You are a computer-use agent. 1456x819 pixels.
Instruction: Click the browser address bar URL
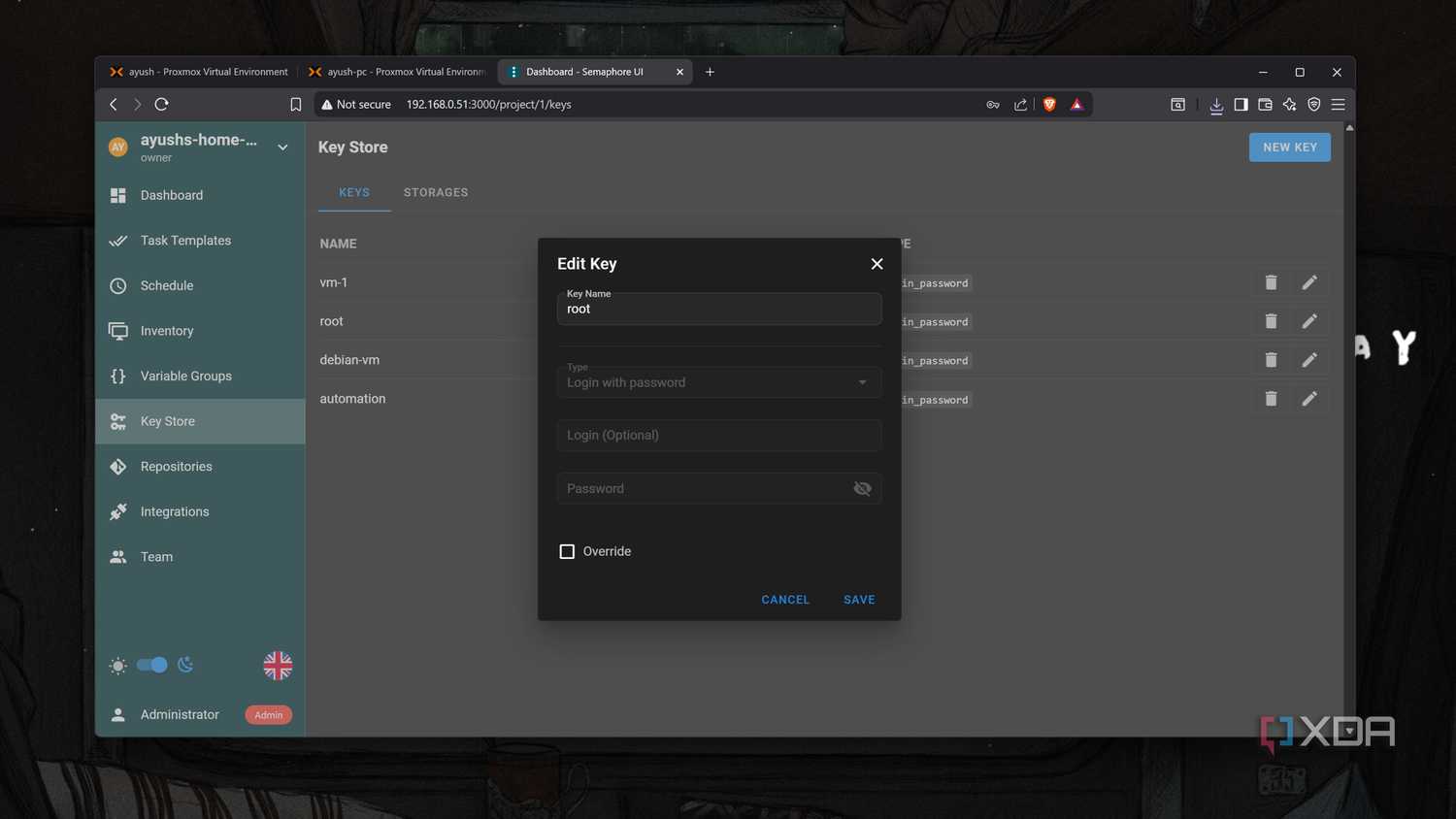coord(488,104)
